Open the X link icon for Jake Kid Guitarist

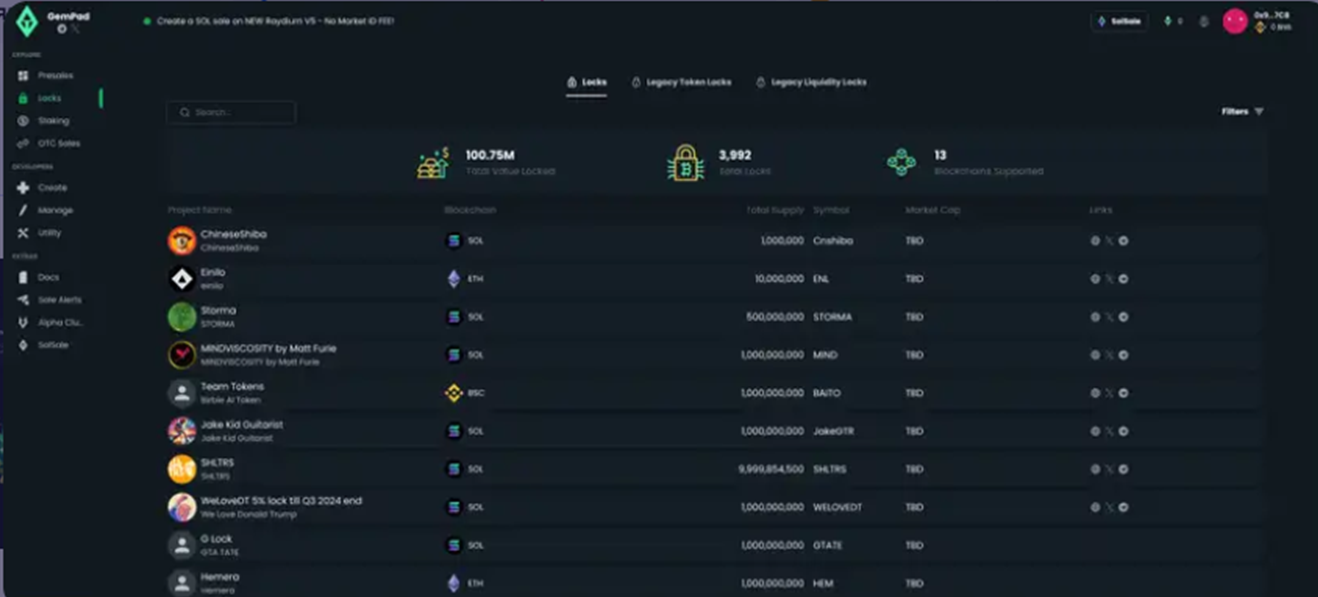1109,431
